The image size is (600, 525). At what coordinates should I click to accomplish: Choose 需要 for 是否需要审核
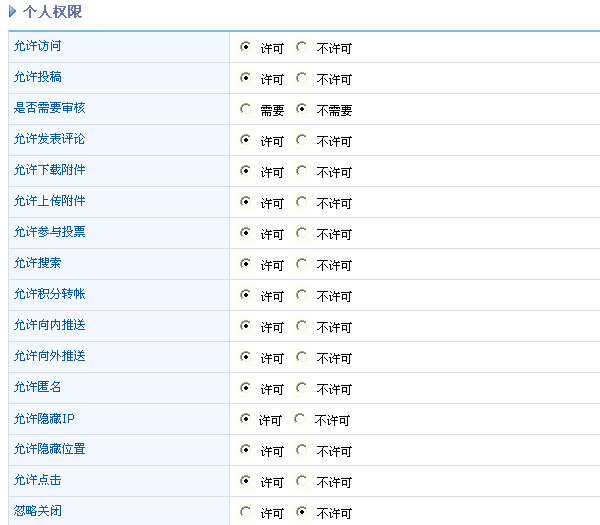coord(245,109)
